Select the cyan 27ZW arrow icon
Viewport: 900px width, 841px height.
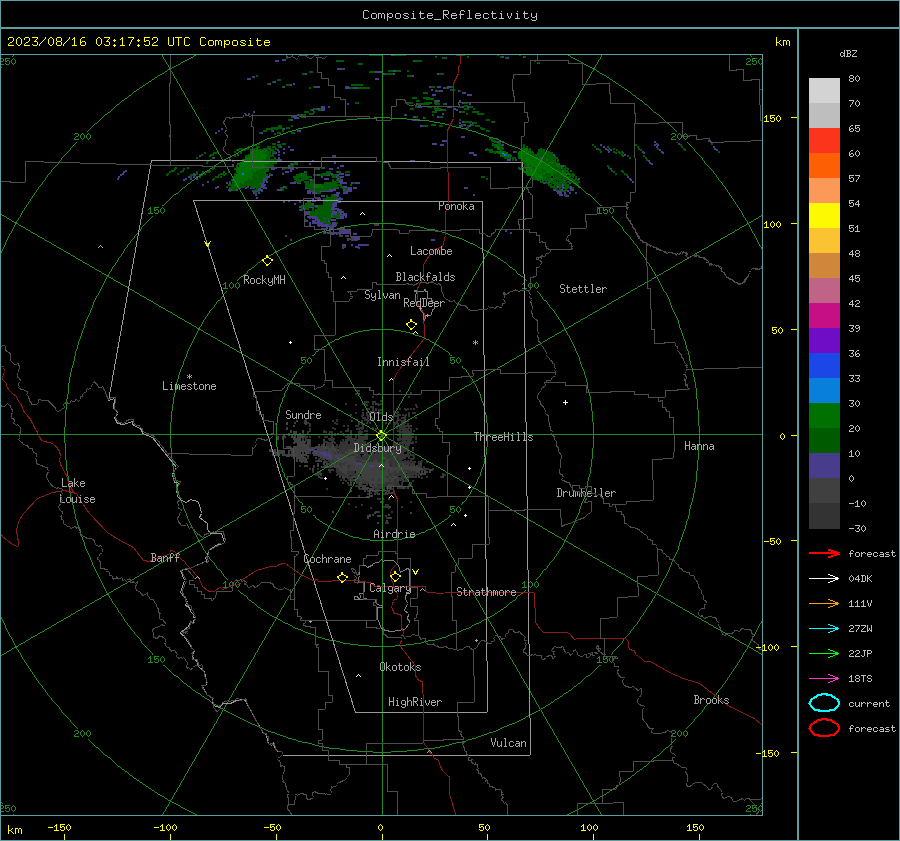(x=824, y=629)
